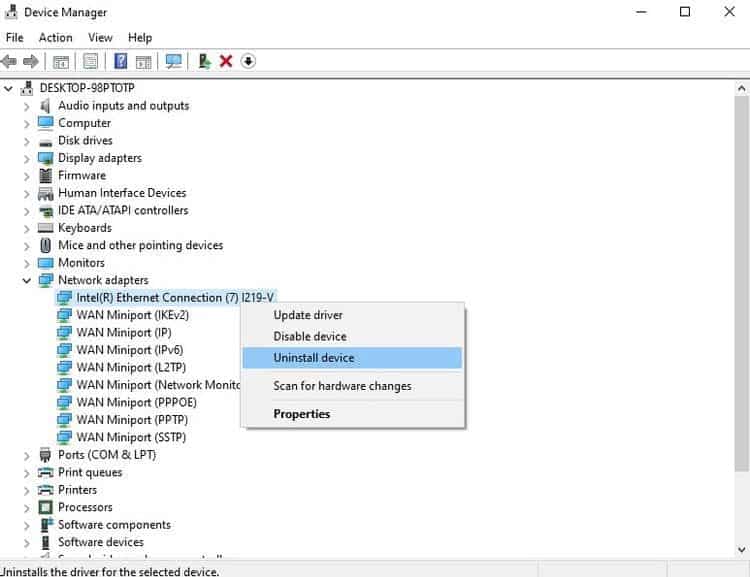Click Scan for hardware changes monitor icon

click(173, 61)
